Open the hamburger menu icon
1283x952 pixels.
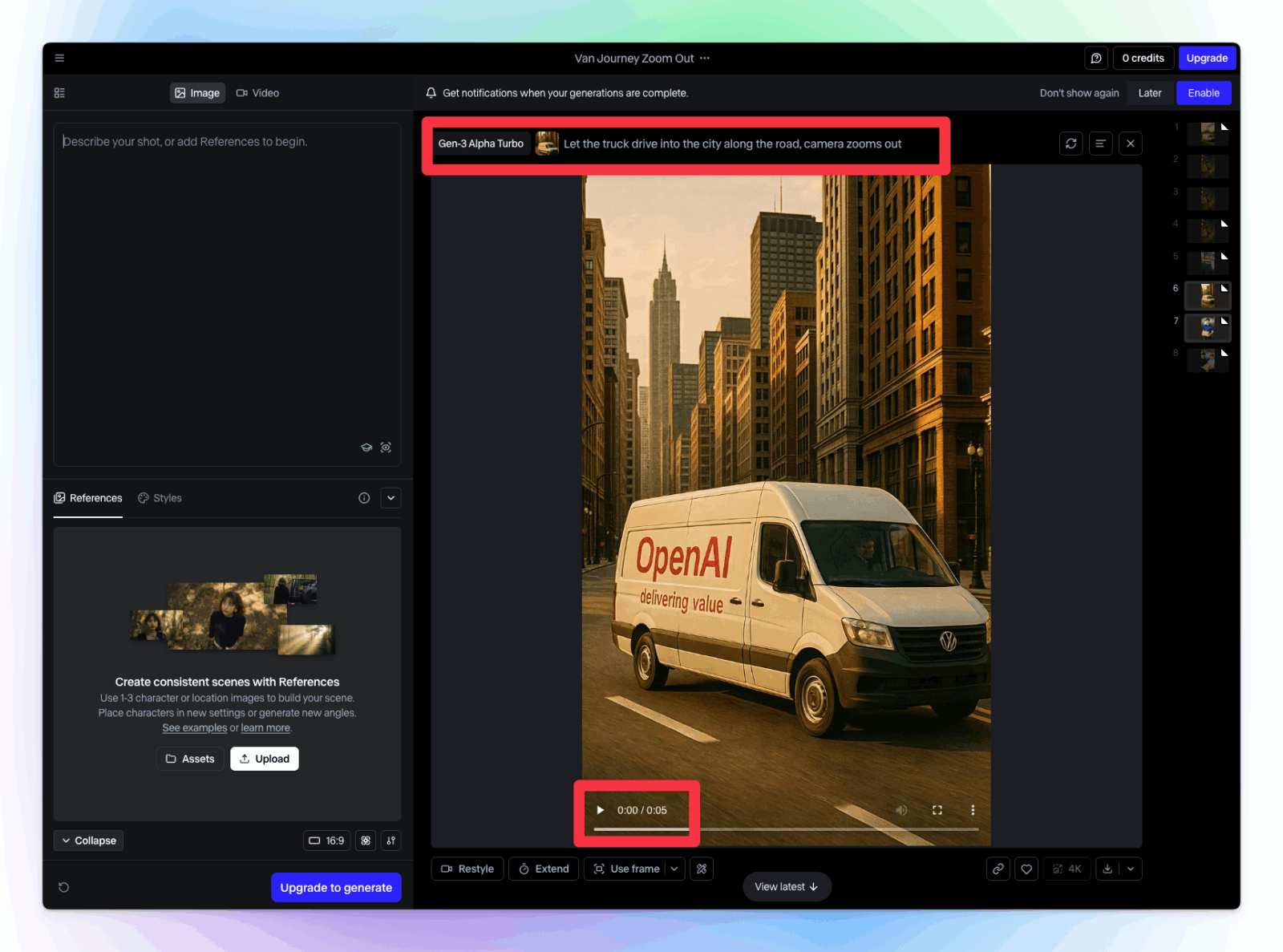click(59, 58)
